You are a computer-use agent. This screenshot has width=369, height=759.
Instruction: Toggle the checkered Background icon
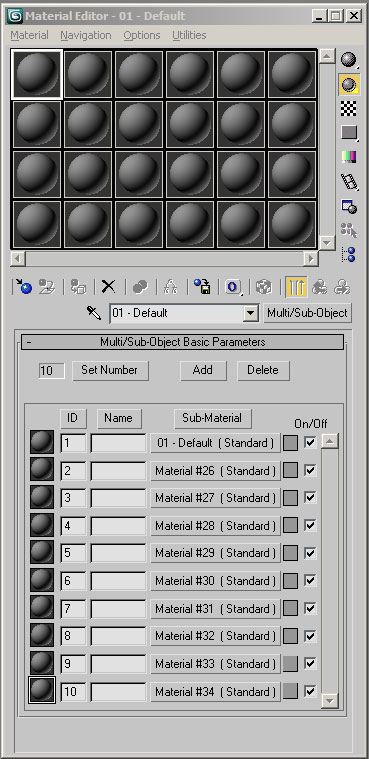point(349,108)
